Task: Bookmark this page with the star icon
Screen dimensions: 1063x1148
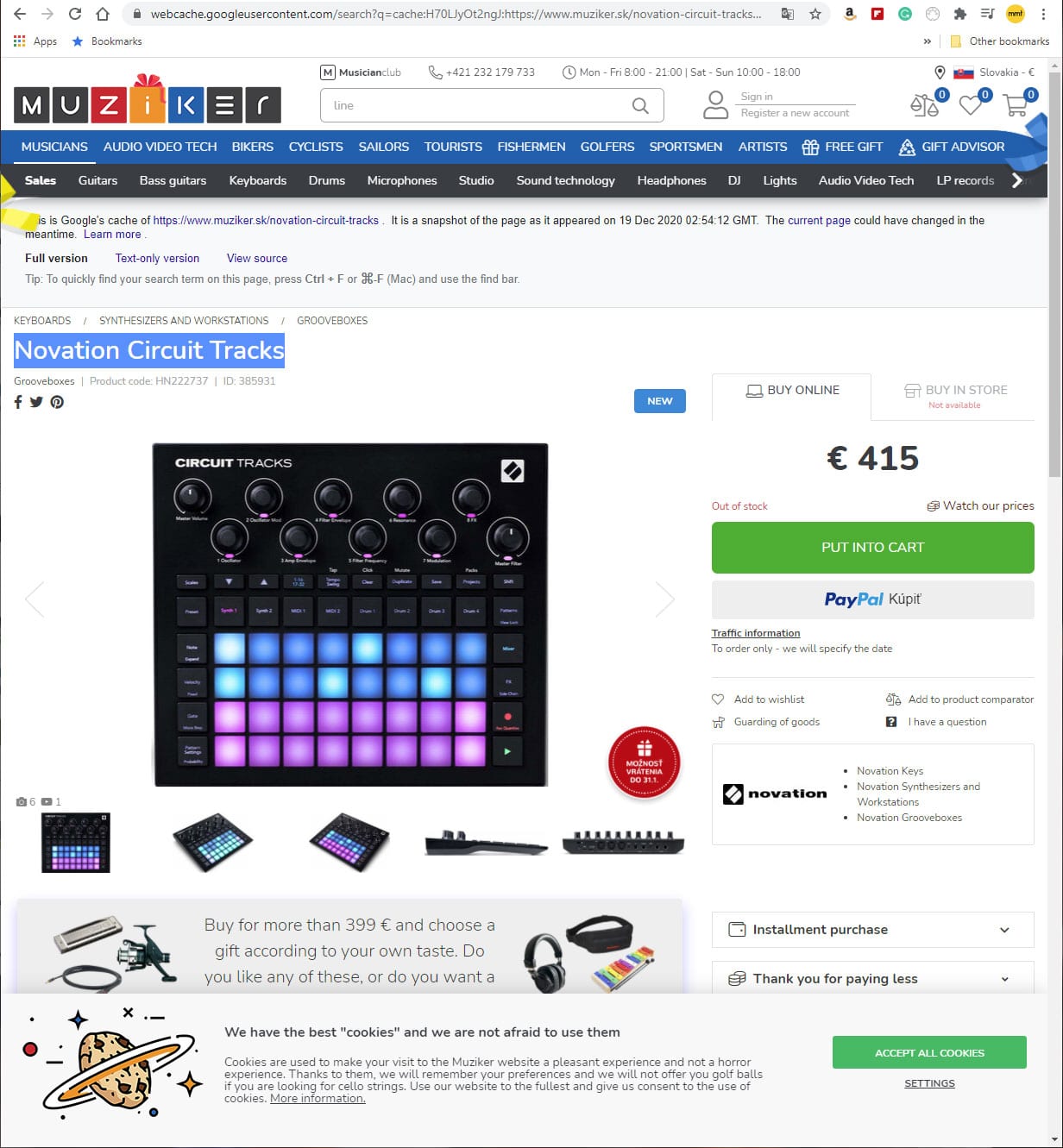Action: tap(815, 14)
